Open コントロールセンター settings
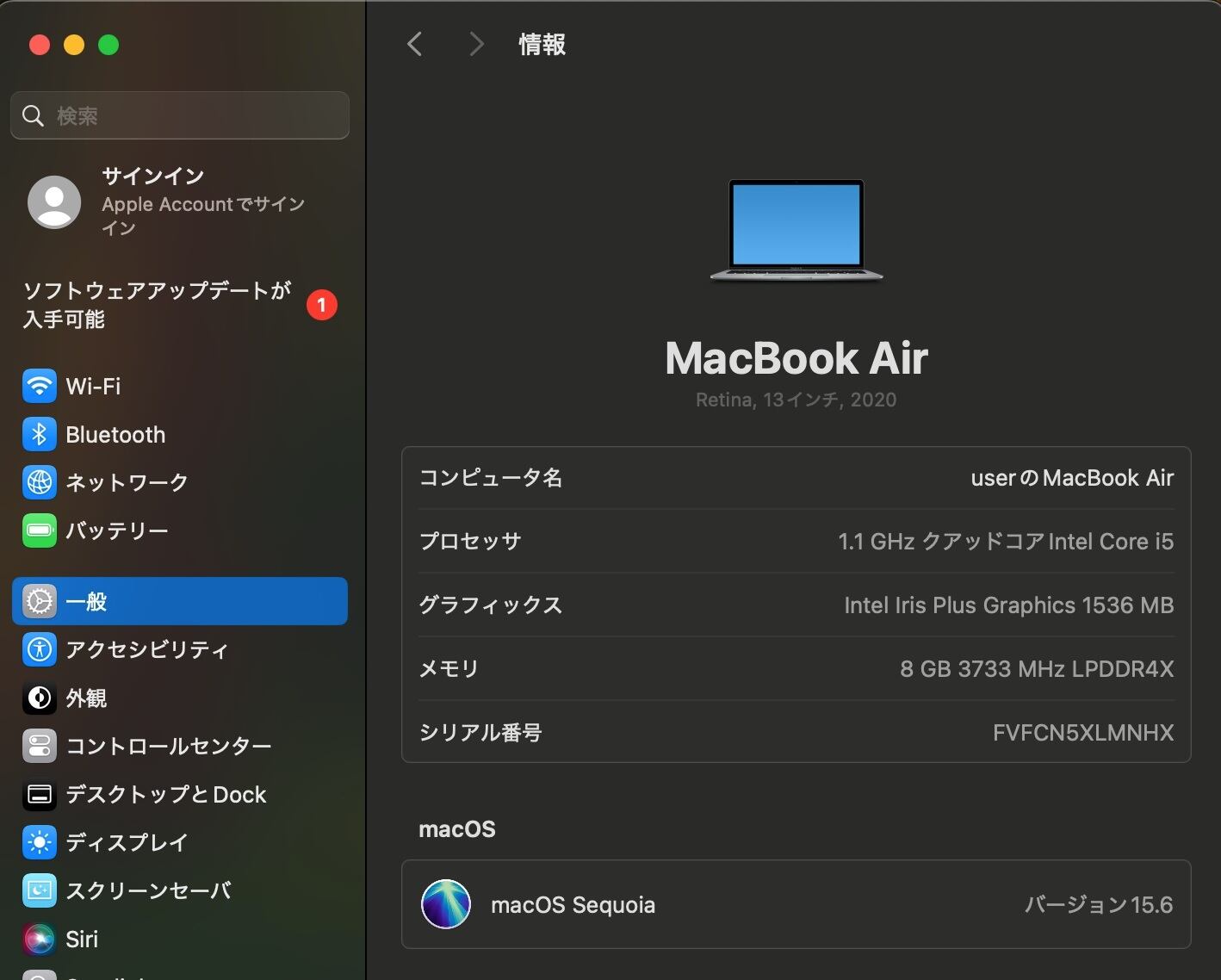This screenshot has width=1221, height=980. (x=180, y=746)
